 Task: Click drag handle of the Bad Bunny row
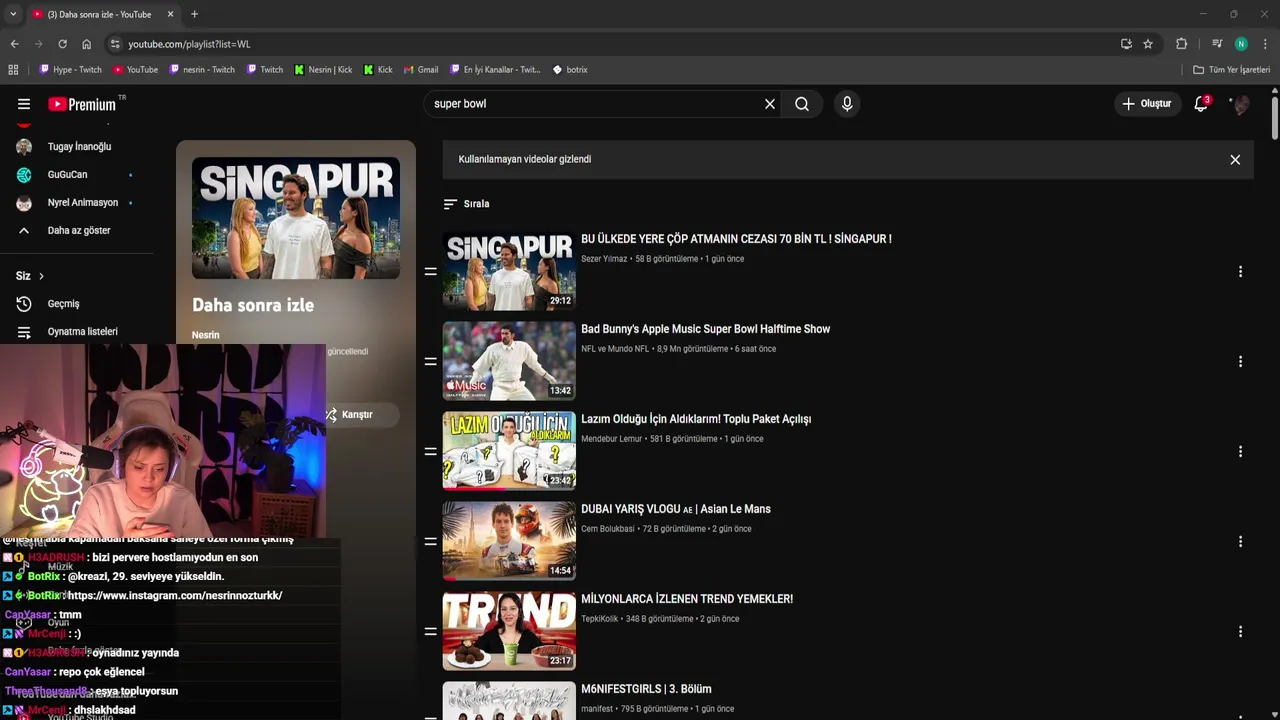(x=431, y=361)
